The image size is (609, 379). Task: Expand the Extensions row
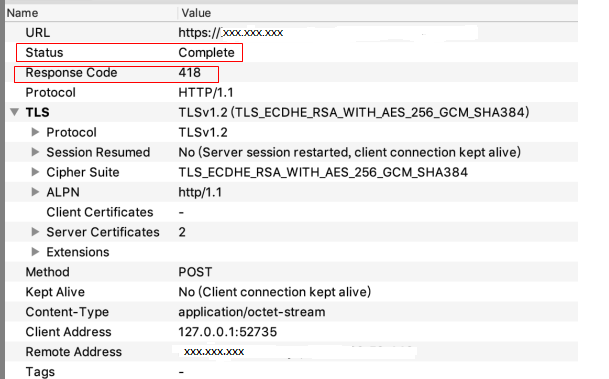pos(35,252)
